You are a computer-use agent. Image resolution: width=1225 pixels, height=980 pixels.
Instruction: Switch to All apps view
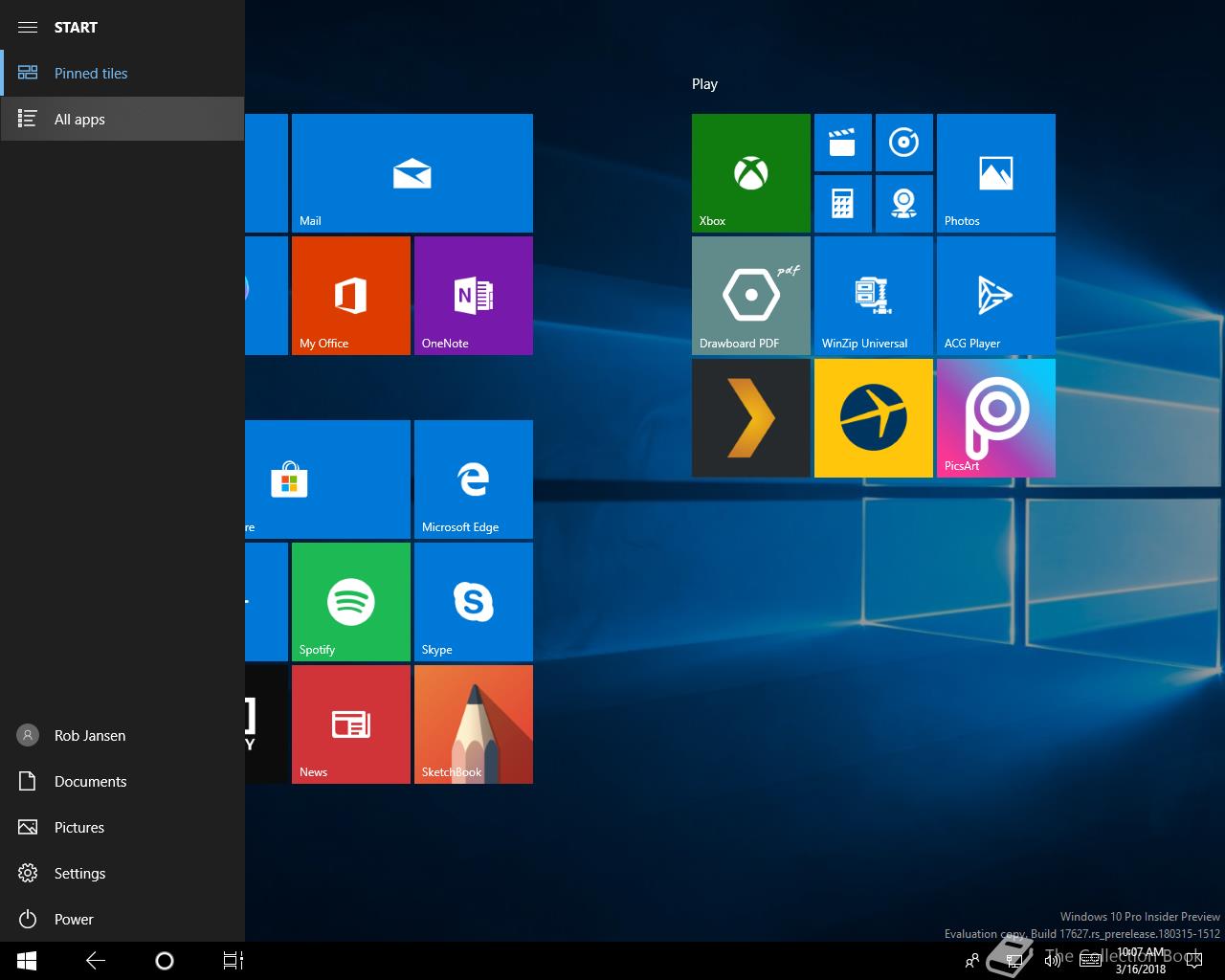pos(122,119)
